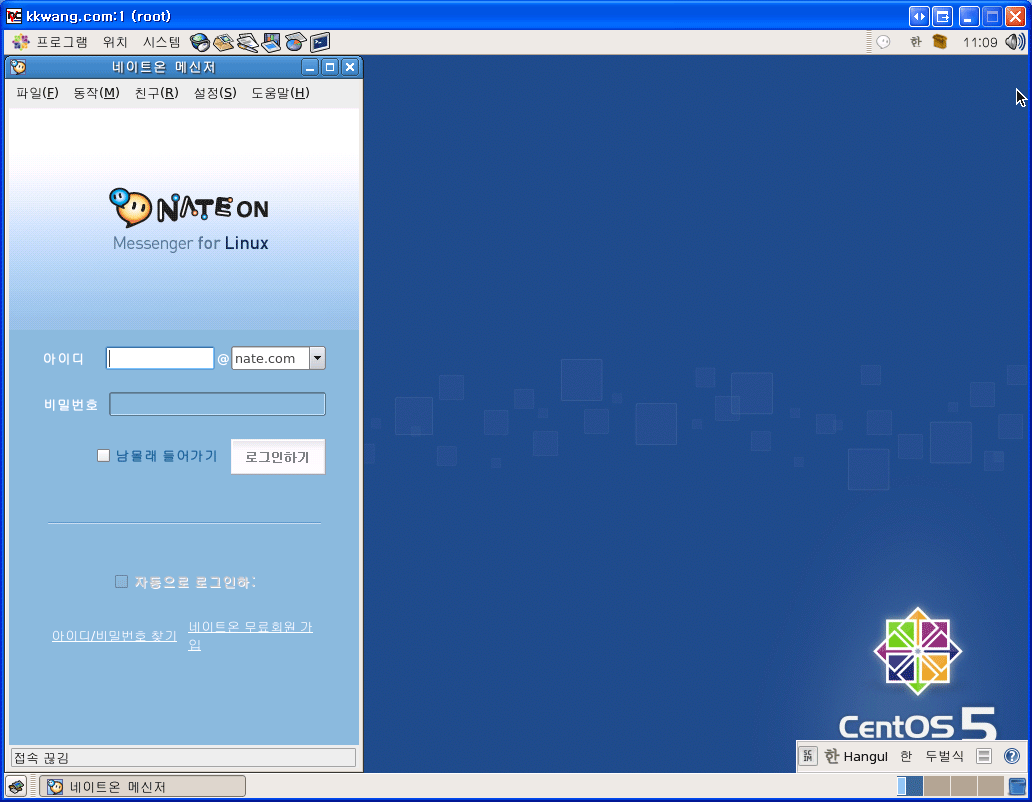Maximize the 네이트온 메신저 window
The width and height of the screenshot is (1032, 802).
[x=330, y=66]
